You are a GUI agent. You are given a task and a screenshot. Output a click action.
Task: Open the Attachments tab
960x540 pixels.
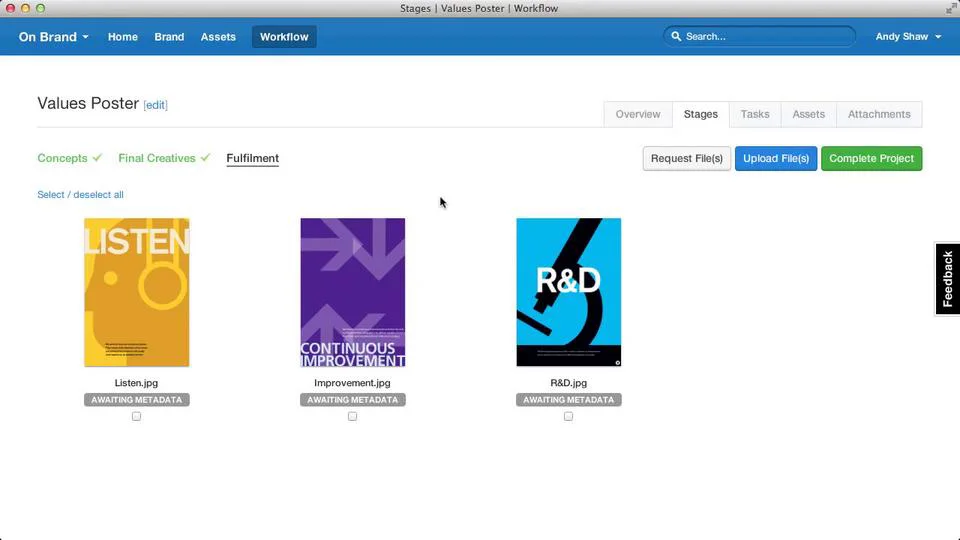[879, 114]
